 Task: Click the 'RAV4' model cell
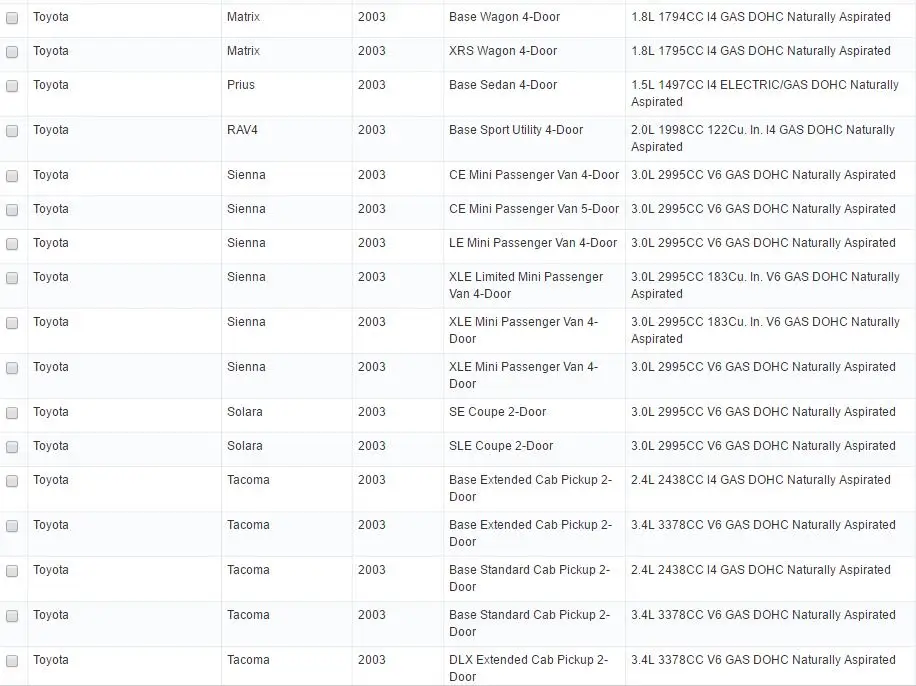pyautogui.click(x=287, y=139)
